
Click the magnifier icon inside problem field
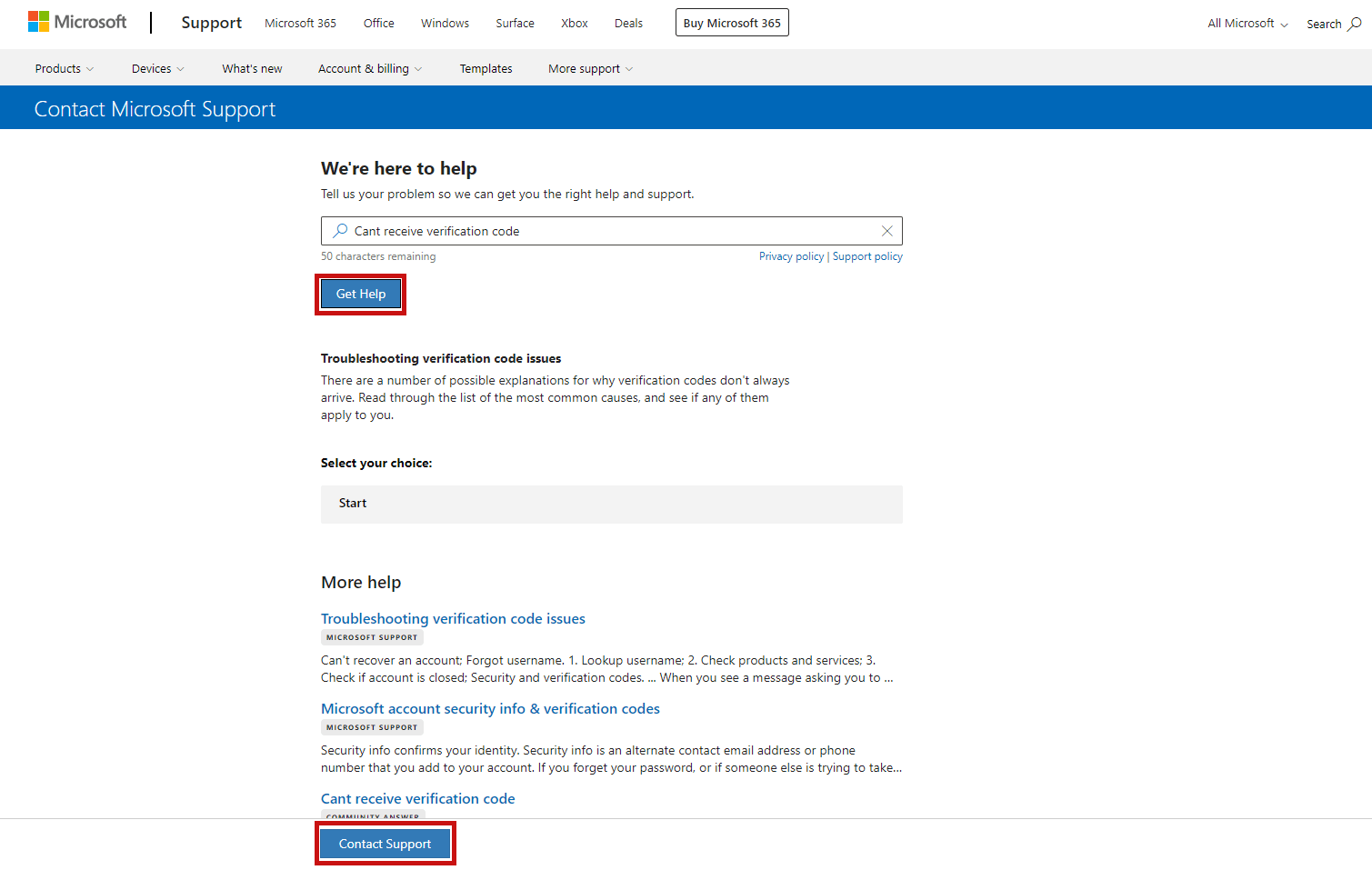point(340,231)
